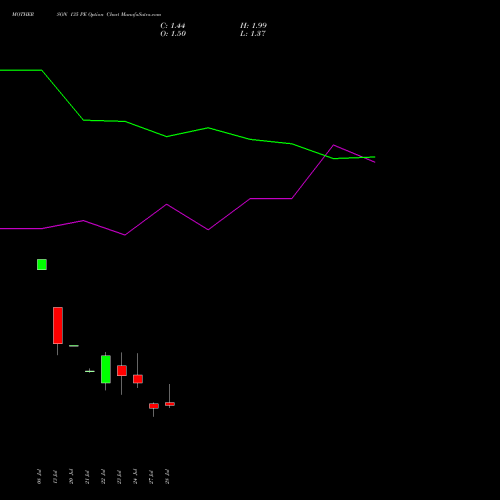This screenshot has width=500, height=500.
Task: Click the peak of the purple line
Action: pos(333,145)
